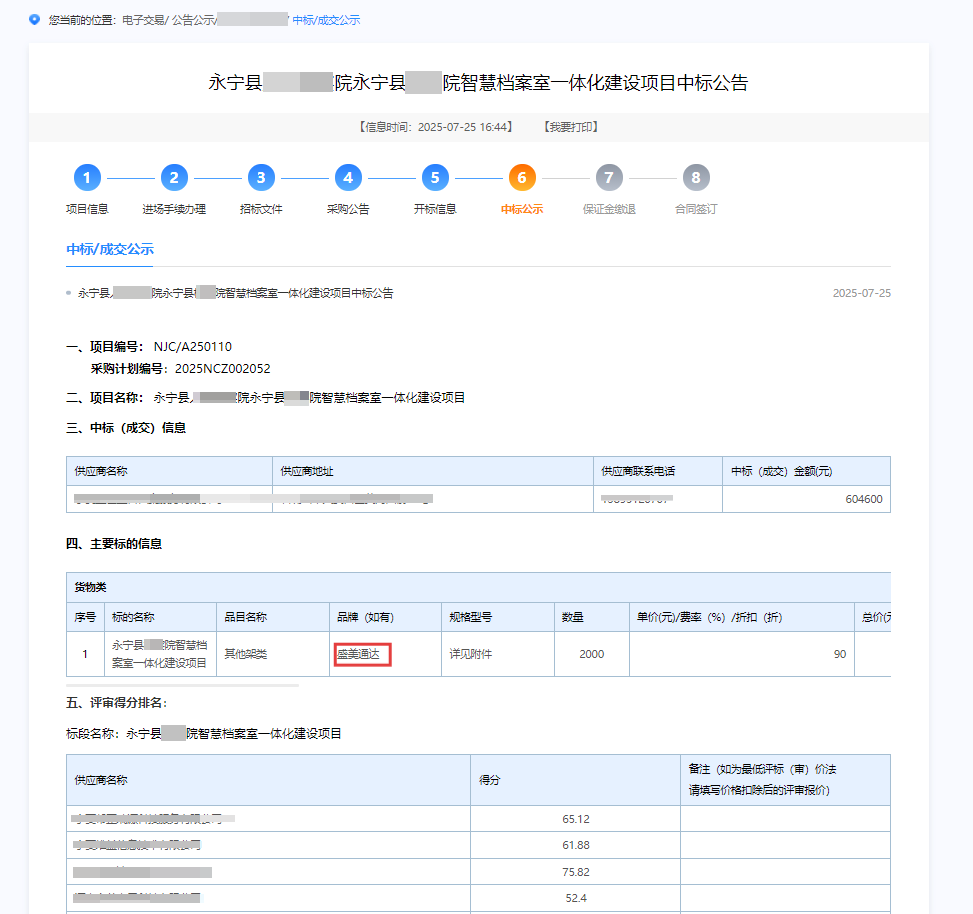Open step 7 保证金缴退 circle icon
The width and height of the screenshot is (973, 914).
coord(609,178)
